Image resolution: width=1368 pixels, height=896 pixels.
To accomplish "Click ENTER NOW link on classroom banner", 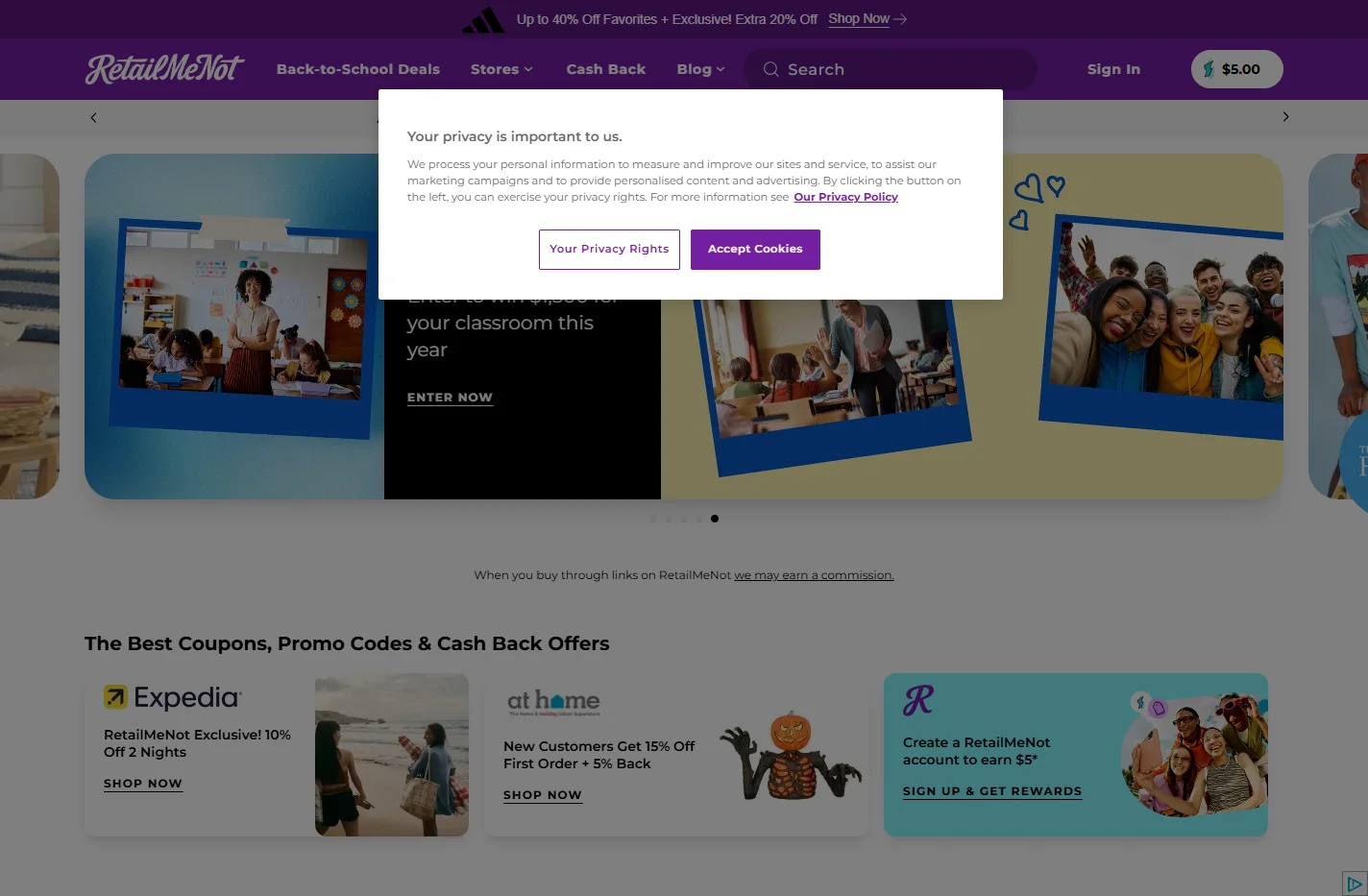I will coord(450,398).
